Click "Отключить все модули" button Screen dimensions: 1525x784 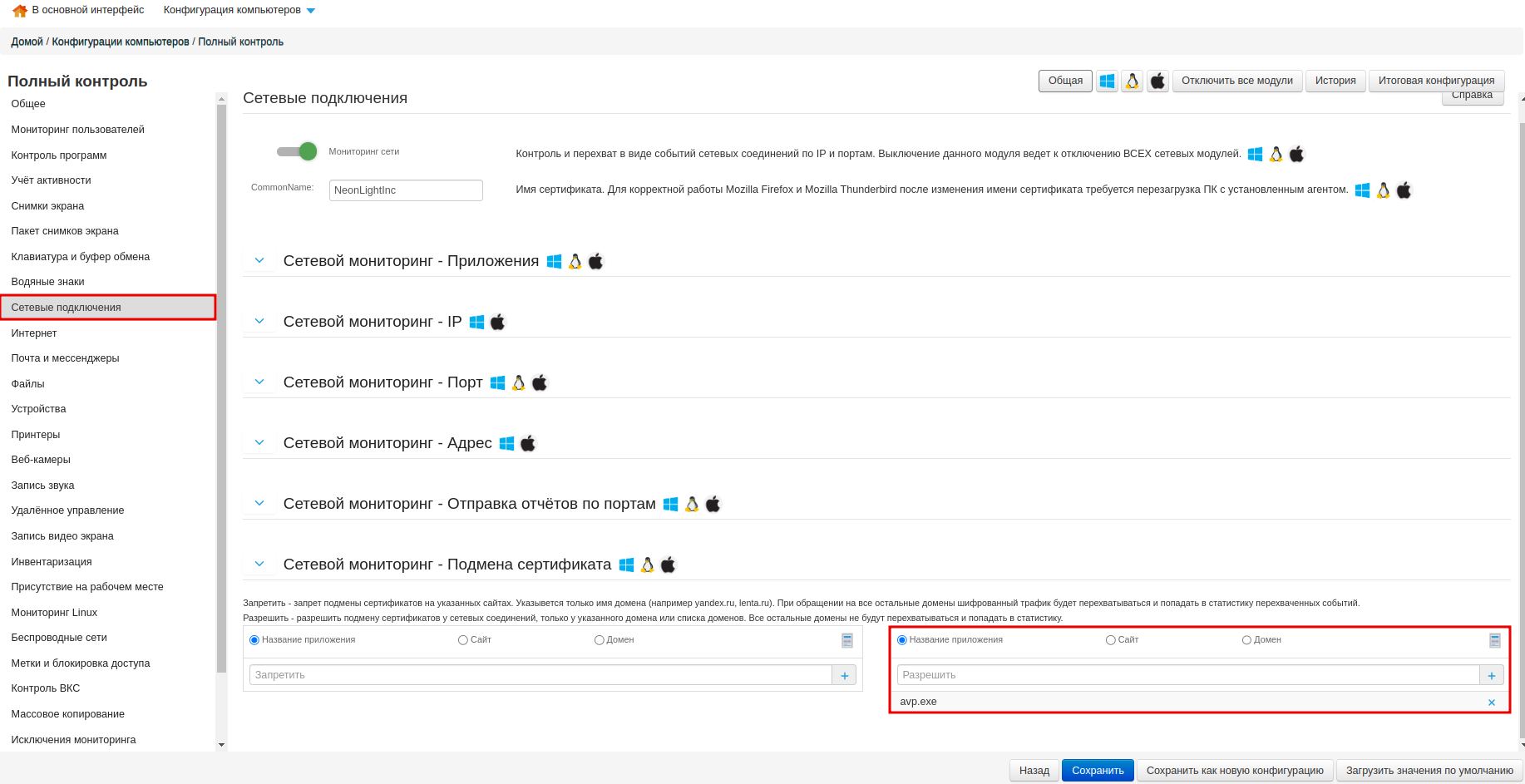point(1237,81)
